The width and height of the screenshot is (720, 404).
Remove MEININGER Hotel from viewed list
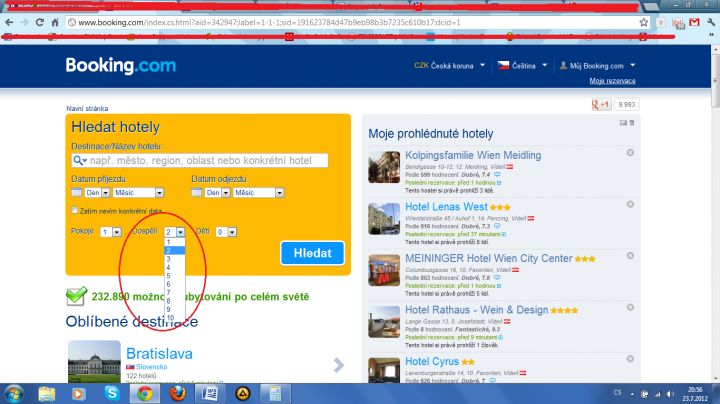(630, 255)
